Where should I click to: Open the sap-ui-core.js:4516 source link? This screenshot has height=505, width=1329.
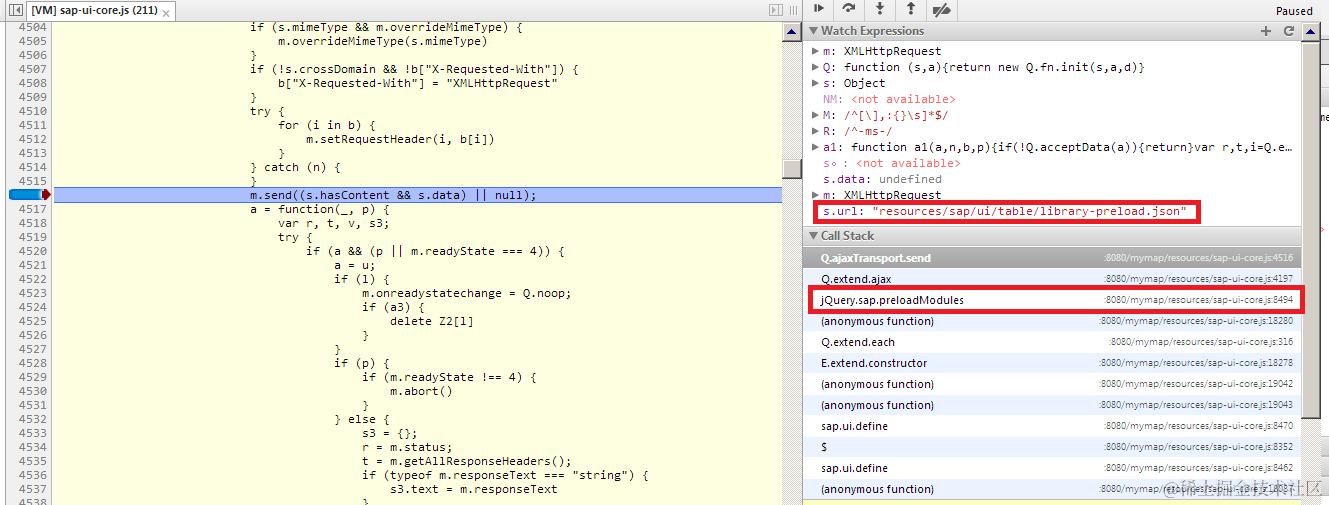(x=1200, y=258)
